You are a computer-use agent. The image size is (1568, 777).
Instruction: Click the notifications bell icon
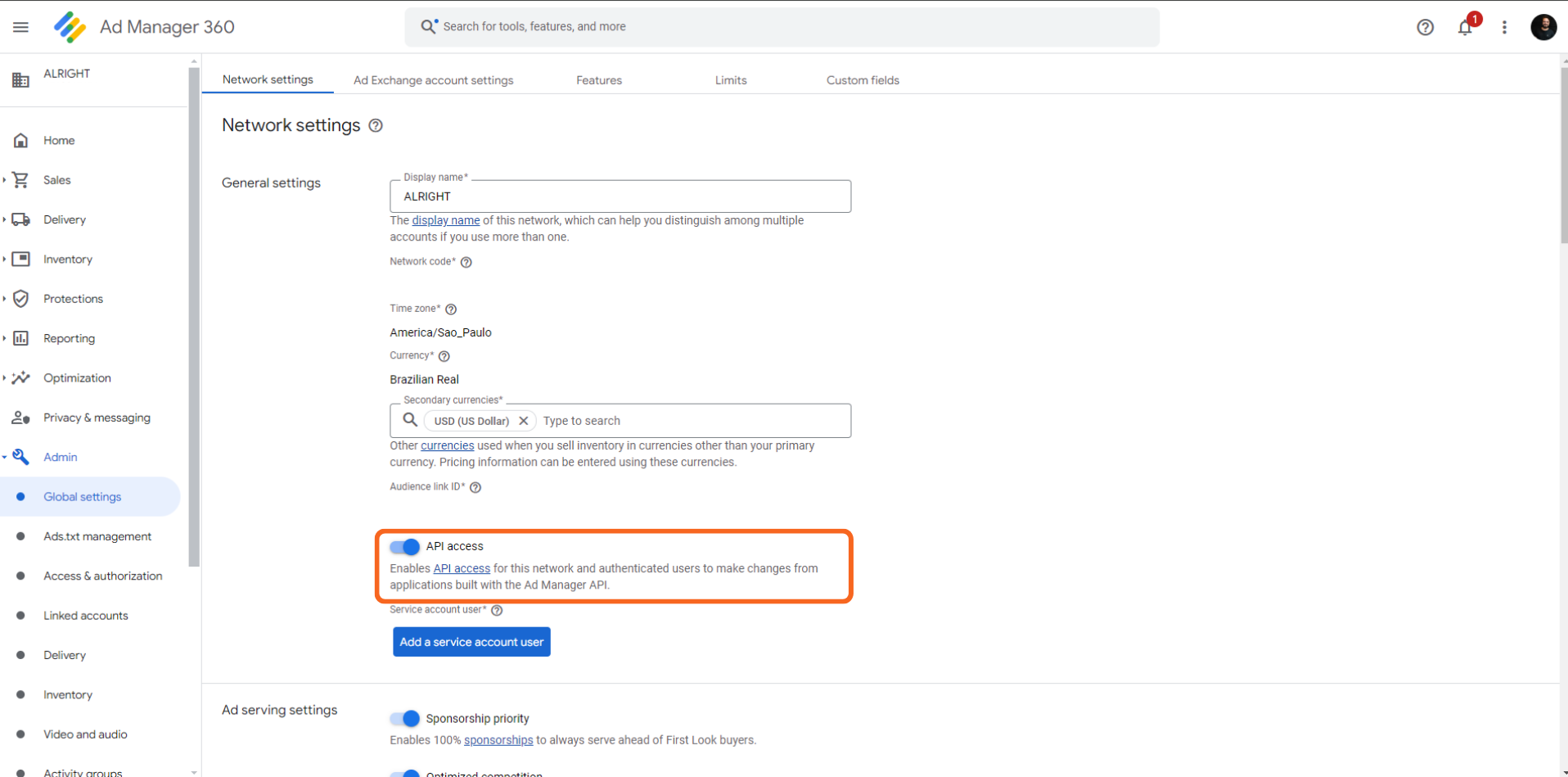pos(1464,28)
